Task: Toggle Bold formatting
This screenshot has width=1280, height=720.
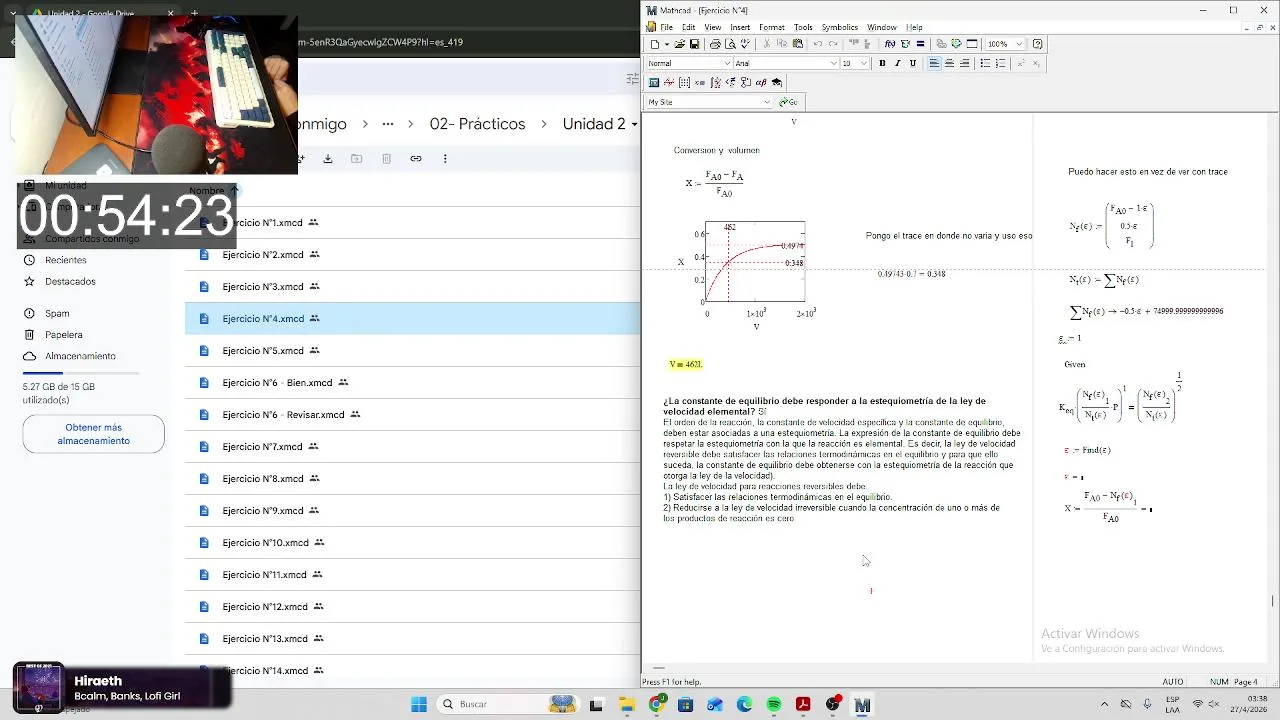Action: [x=882, y=63]
